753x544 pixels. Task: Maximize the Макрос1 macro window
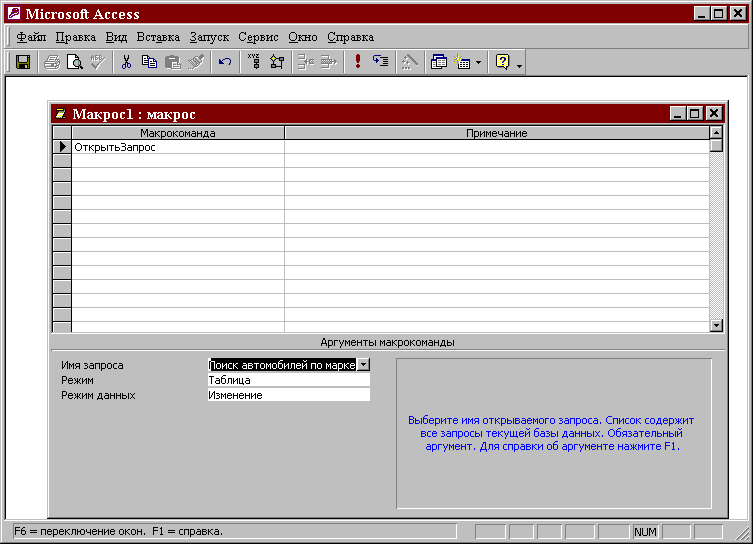point(694,114)
